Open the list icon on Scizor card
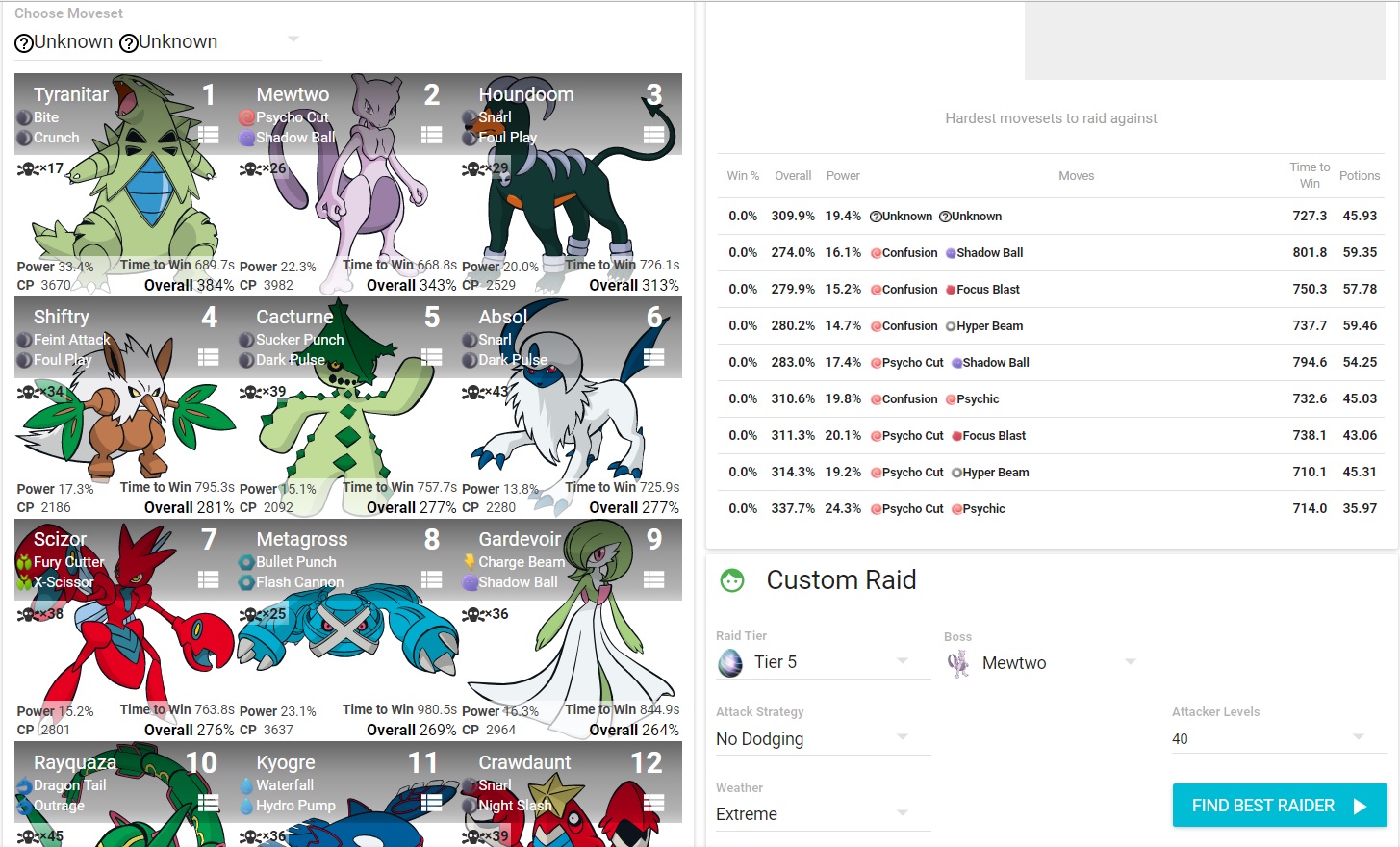 pos(209,579)
